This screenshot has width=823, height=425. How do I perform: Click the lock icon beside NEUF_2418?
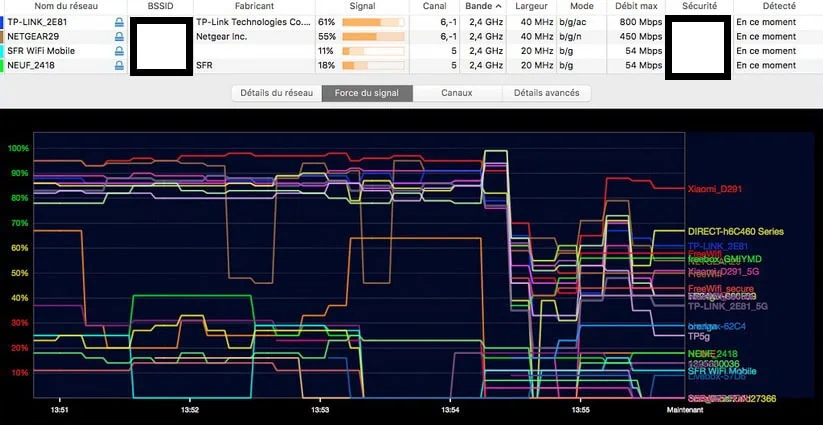[x=120, y=65]
